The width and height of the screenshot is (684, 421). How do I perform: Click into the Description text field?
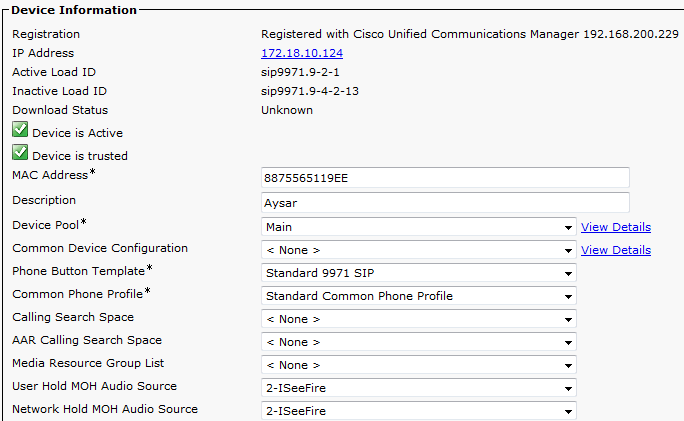[x=445, y=202]
